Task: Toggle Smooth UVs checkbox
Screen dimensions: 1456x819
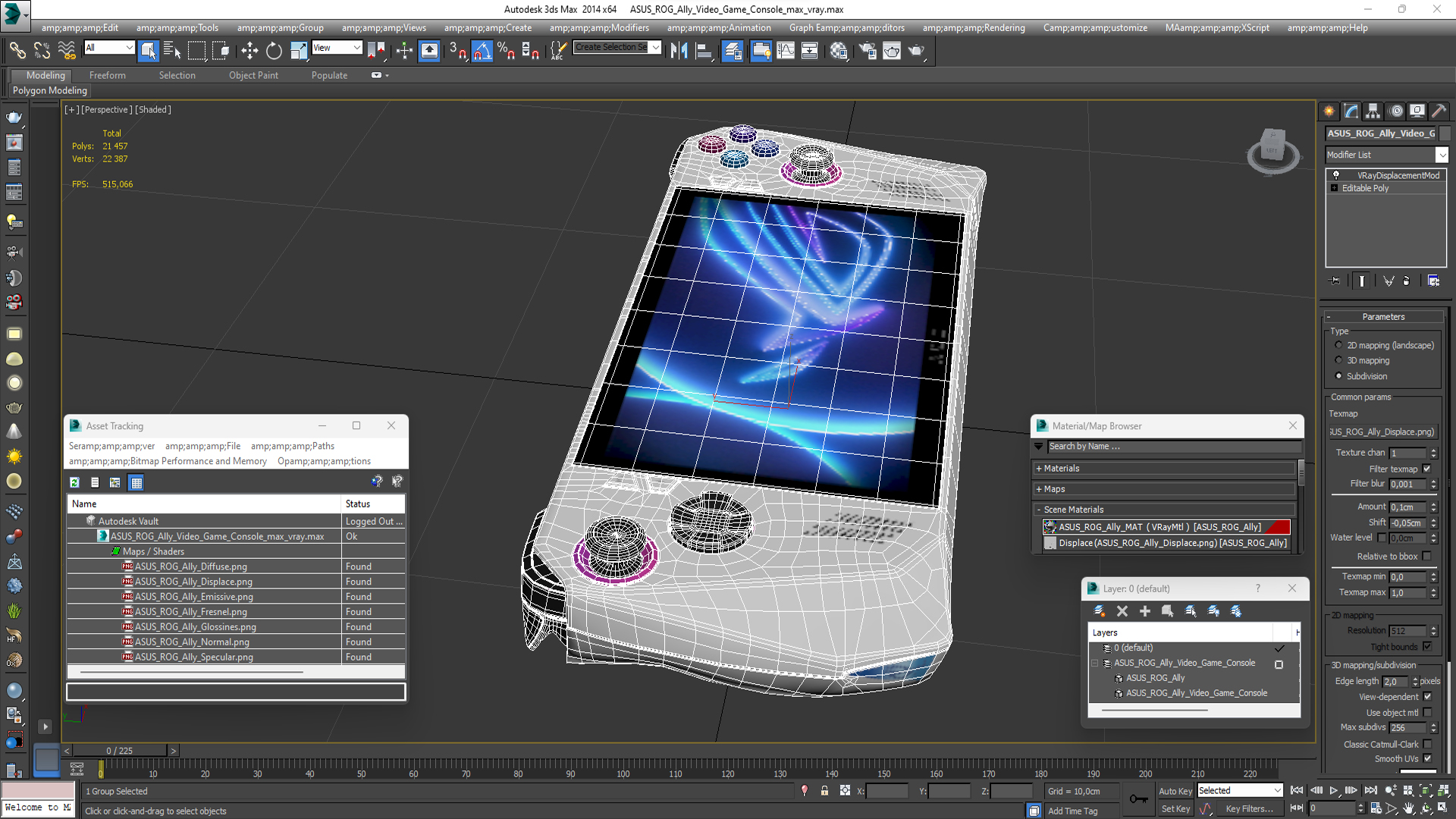Action: [x=1427, y=758]
